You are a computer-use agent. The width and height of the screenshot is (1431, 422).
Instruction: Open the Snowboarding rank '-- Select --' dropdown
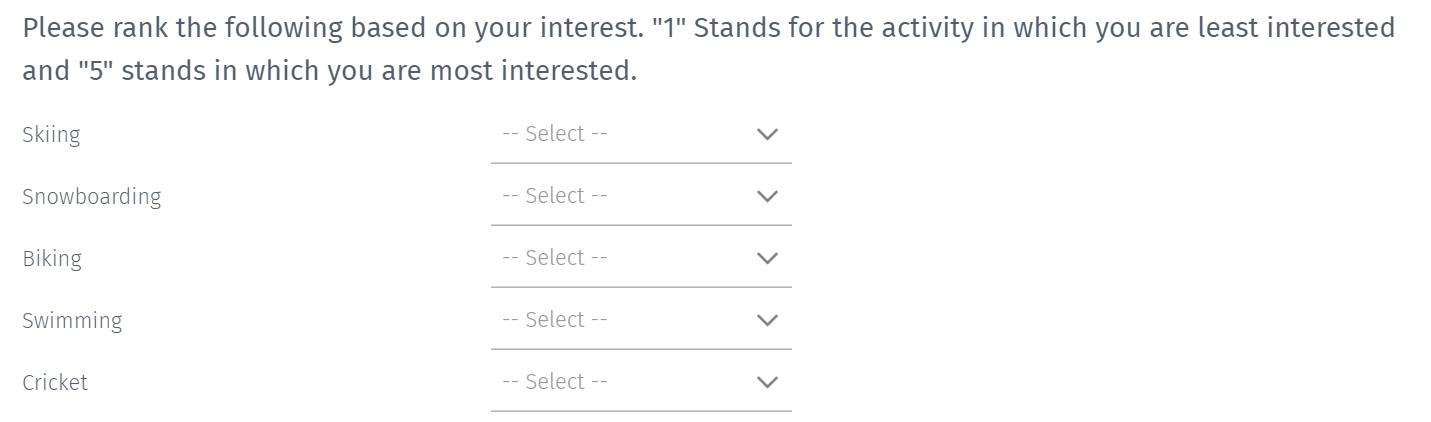[x=640, y=196]
